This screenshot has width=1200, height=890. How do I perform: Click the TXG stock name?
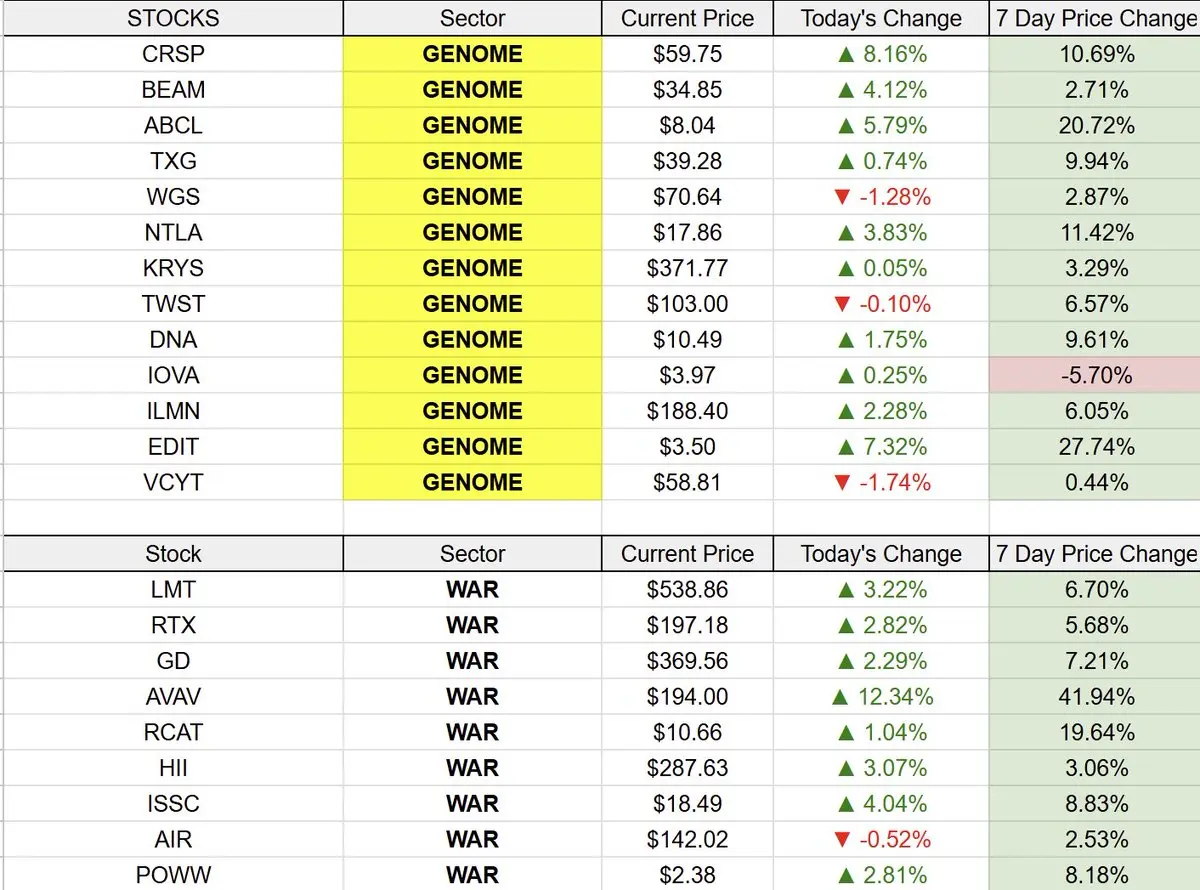point(173,161)
